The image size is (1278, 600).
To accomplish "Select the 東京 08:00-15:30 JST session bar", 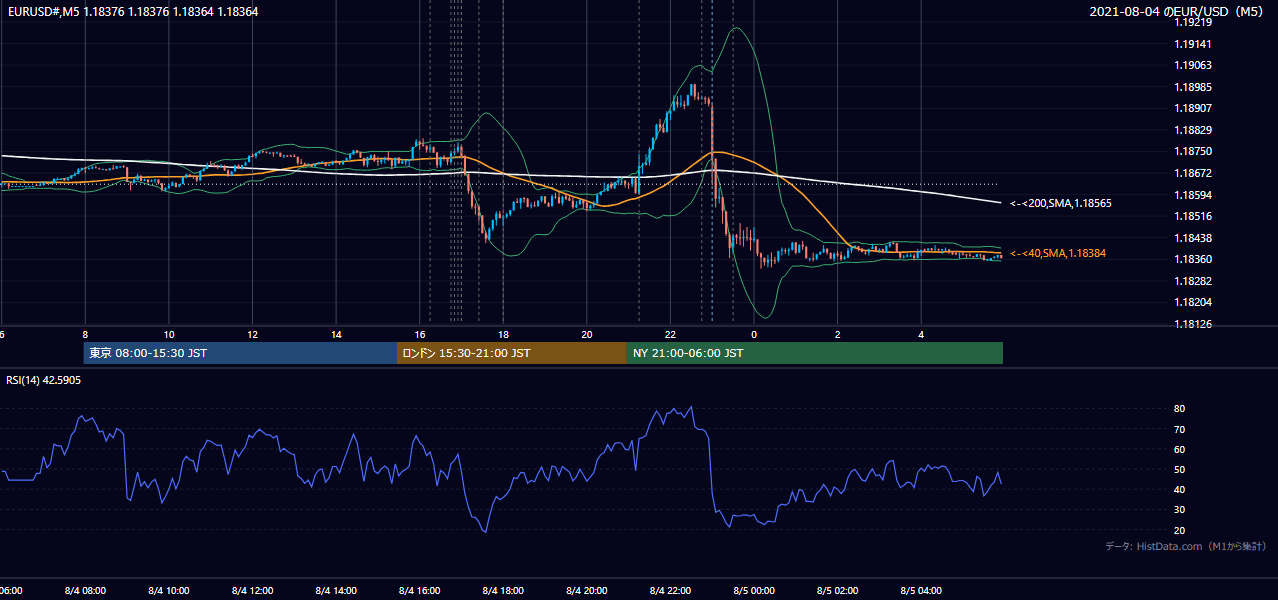I will 240,353.
